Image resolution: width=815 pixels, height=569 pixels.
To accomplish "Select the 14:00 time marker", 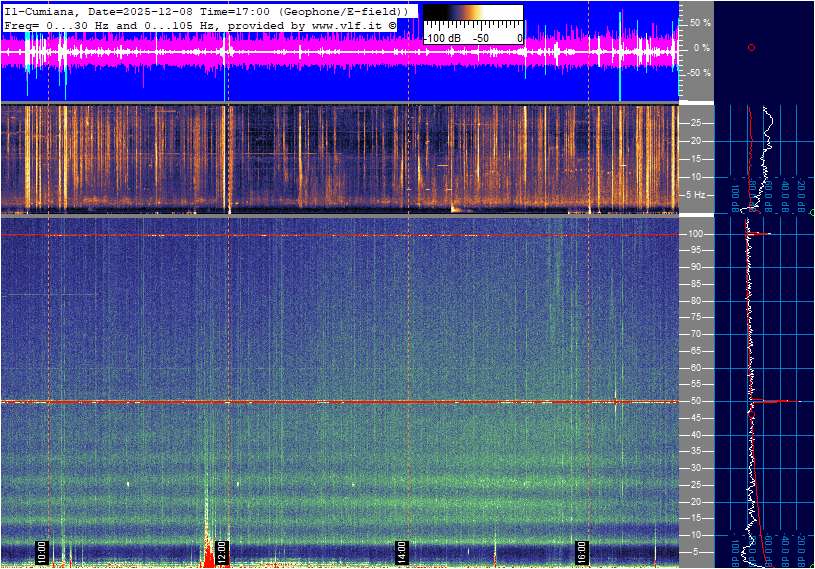I will pos(401,552).
